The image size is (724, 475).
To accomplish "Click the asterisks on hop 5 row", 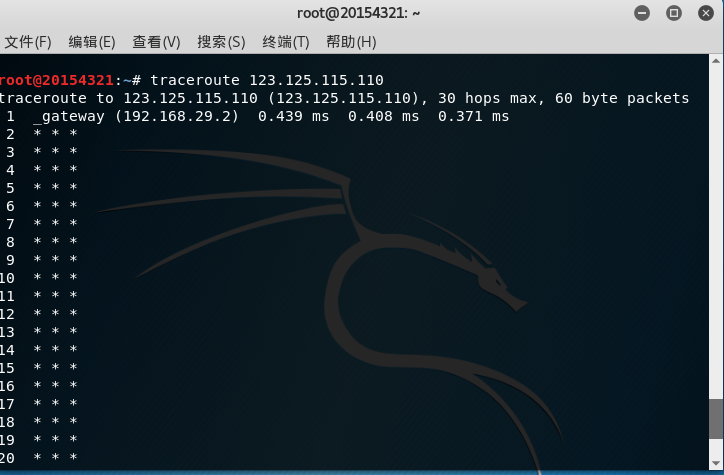I will click(x=55, y=187).
